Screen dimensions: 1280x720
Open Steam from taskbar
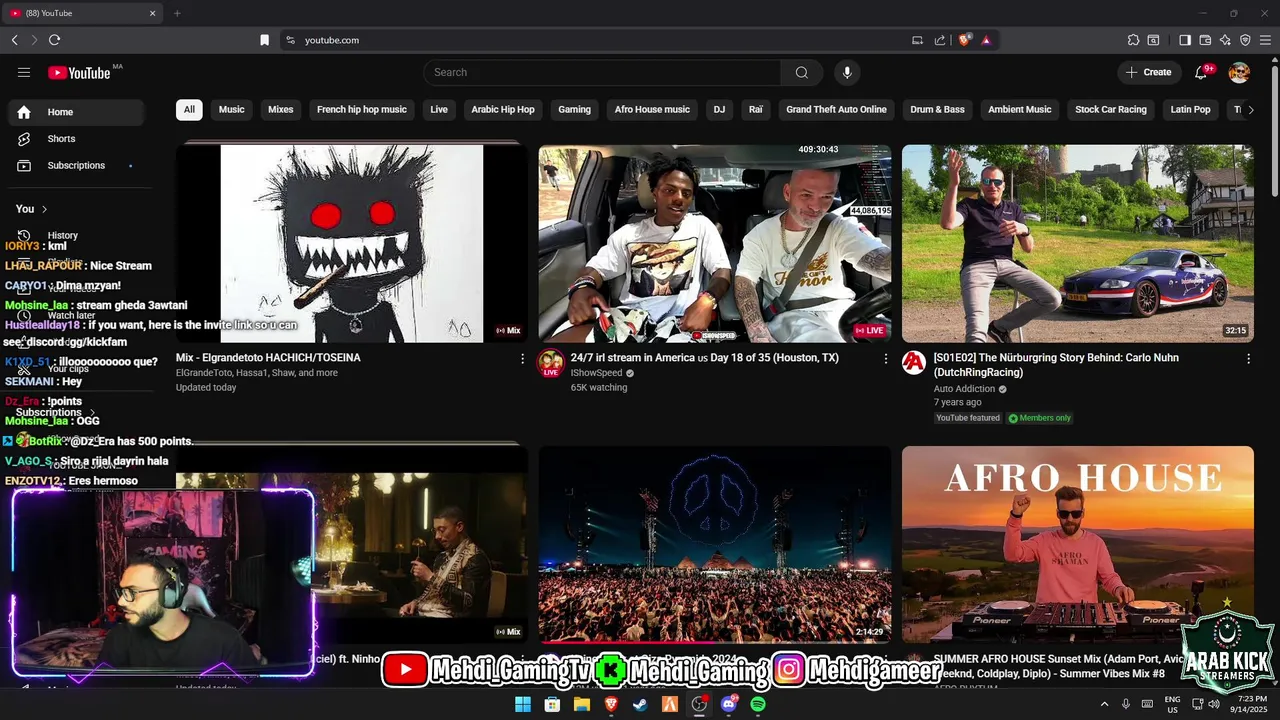coord(640,704)
